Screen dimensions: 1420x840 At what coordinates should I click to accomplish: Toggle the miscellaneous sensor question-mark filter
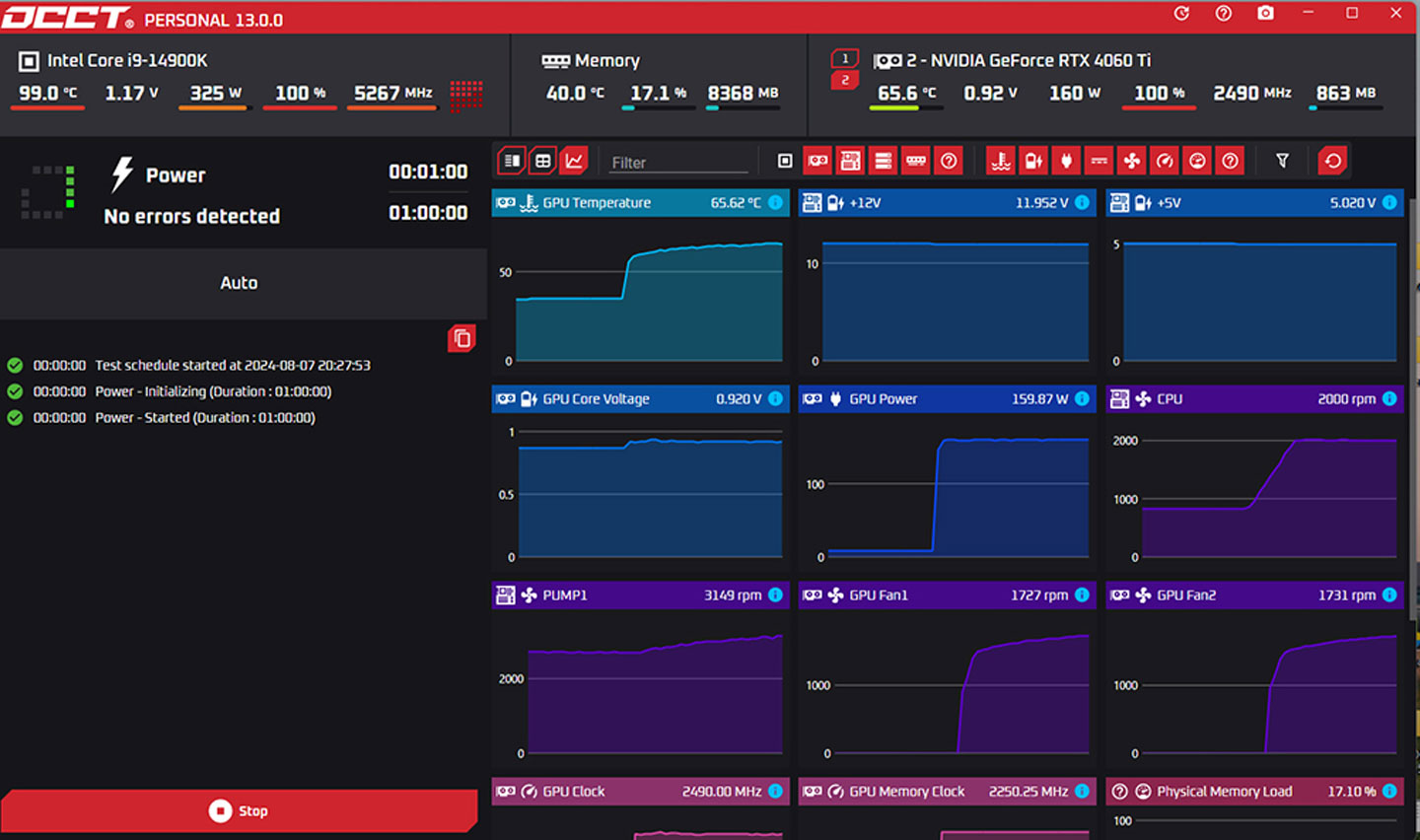coord(1230,161)
